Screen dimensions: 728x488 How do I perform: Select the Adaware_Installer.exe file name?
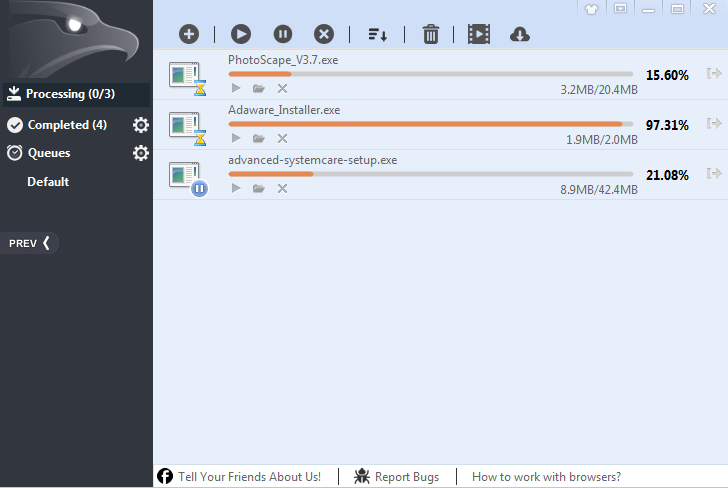click(284, 110)
